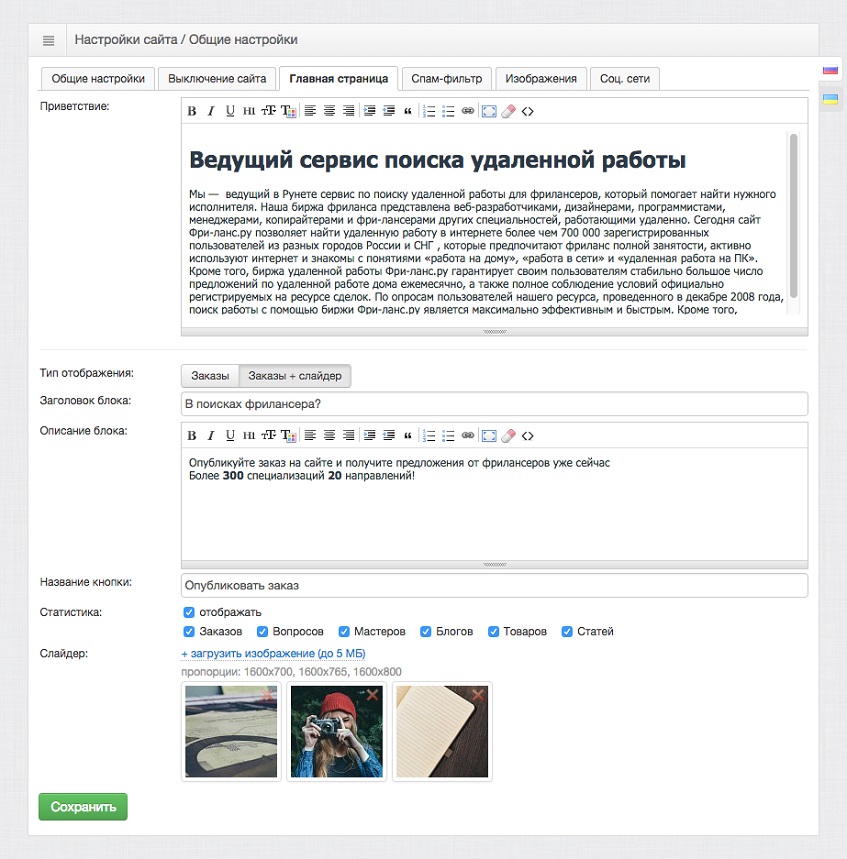
Task: Align text left in the block description editor
Action: (310, 436)
